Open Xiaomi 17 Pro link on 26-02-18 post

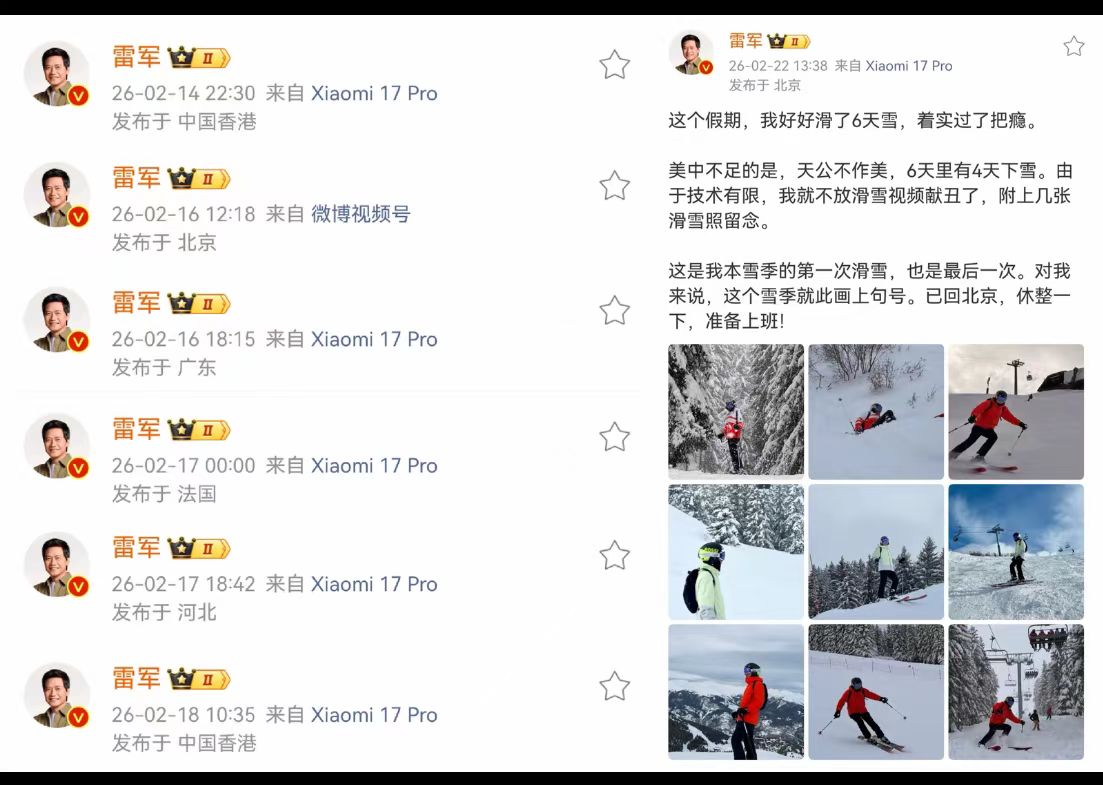(374, 715)
